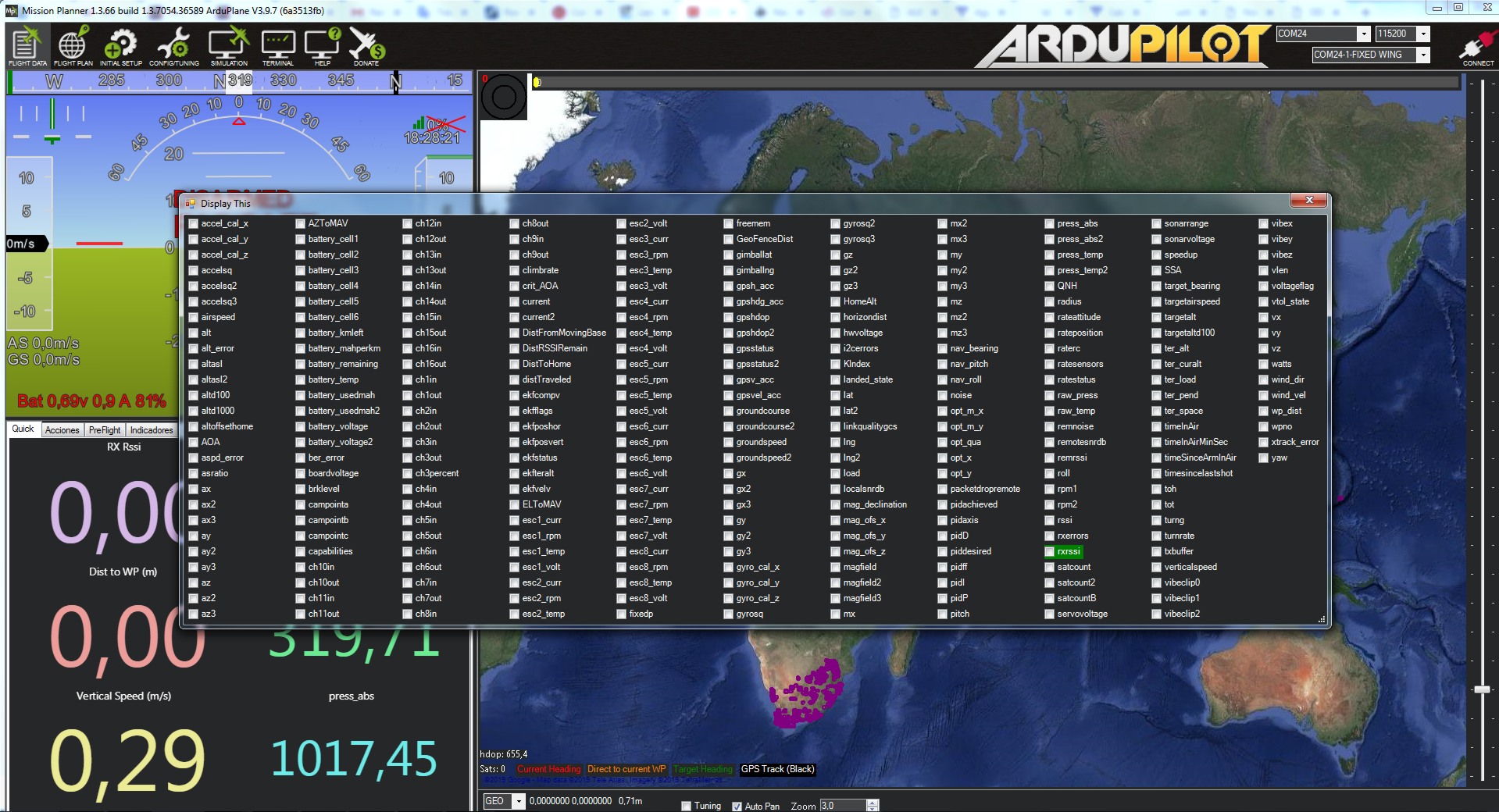This screenshot has width=1499, height=812.
Task: Expand the COM24 port dropdown
Action: tap(1363, 34)
